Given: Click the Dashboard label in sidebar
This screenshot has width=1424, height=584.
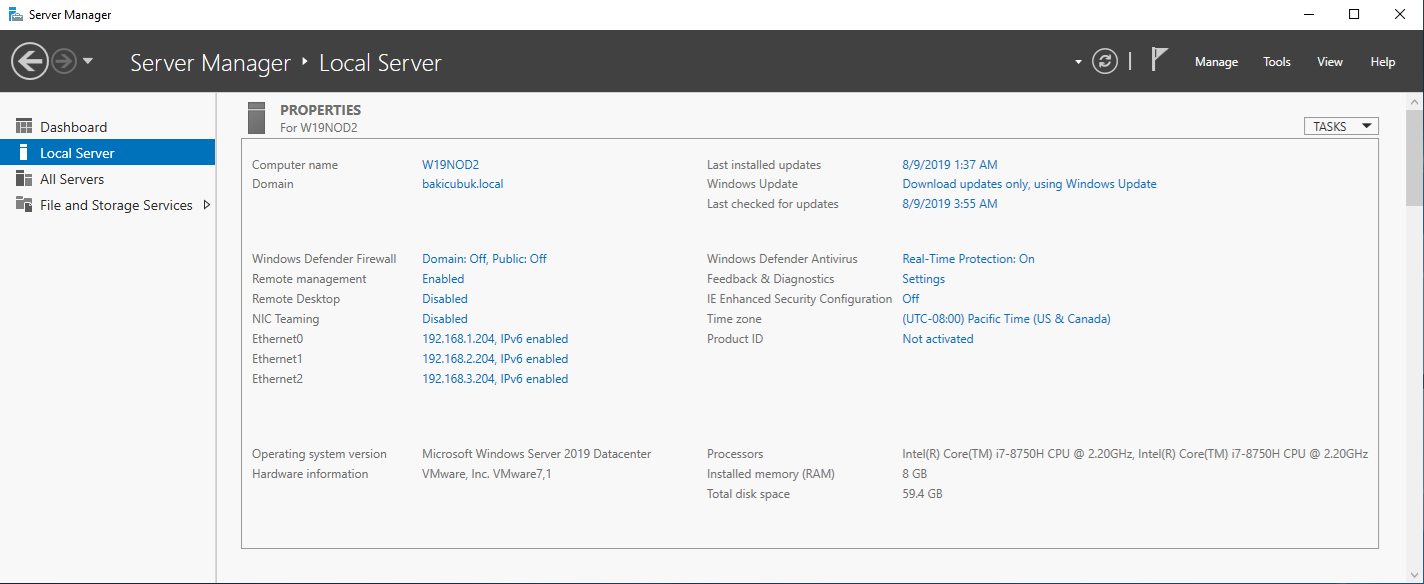Looking at the screenshot, I should pos(73,127).
